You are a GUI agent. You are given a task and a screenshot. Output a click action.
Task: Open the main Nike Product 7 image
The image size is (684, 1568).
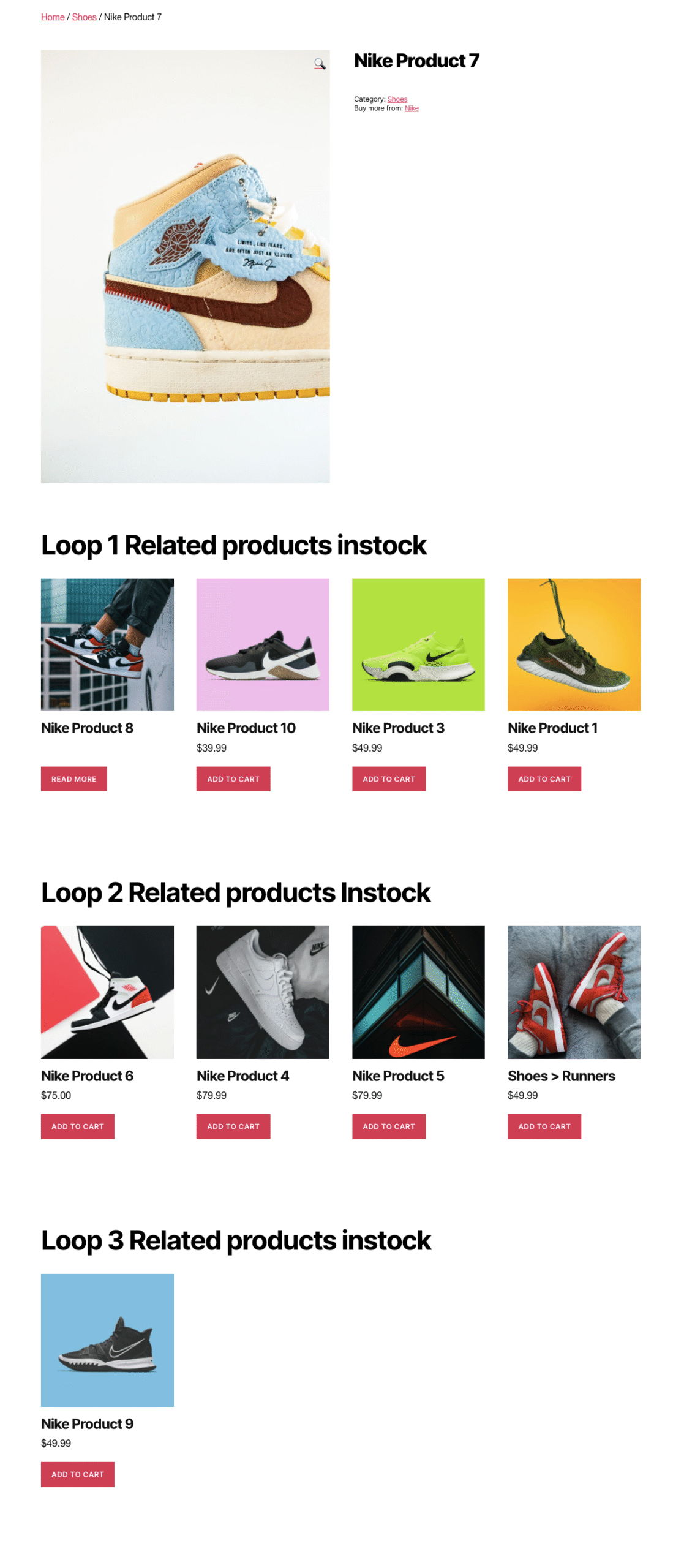click(x=185, y=266)
